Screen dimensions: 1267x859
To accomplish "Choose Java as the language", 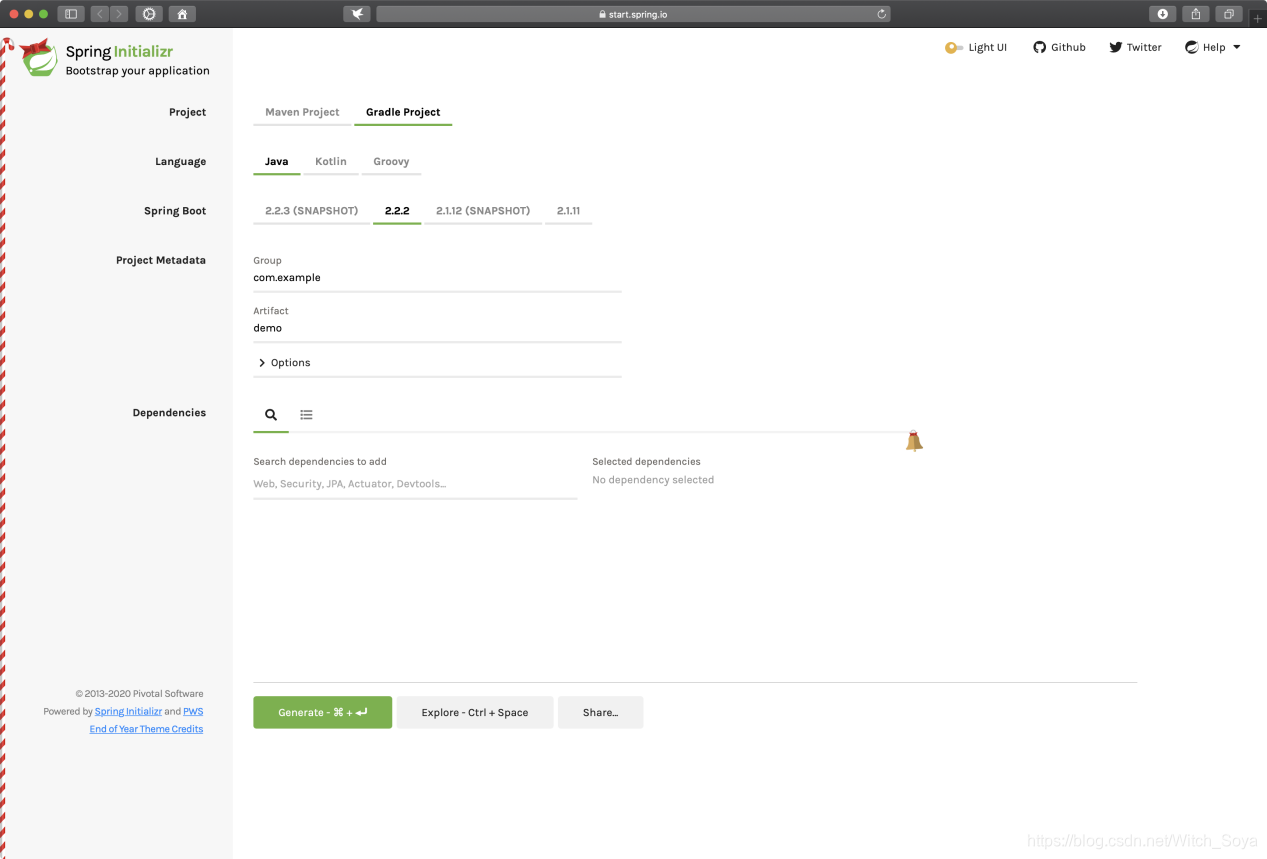I will 277,161.
